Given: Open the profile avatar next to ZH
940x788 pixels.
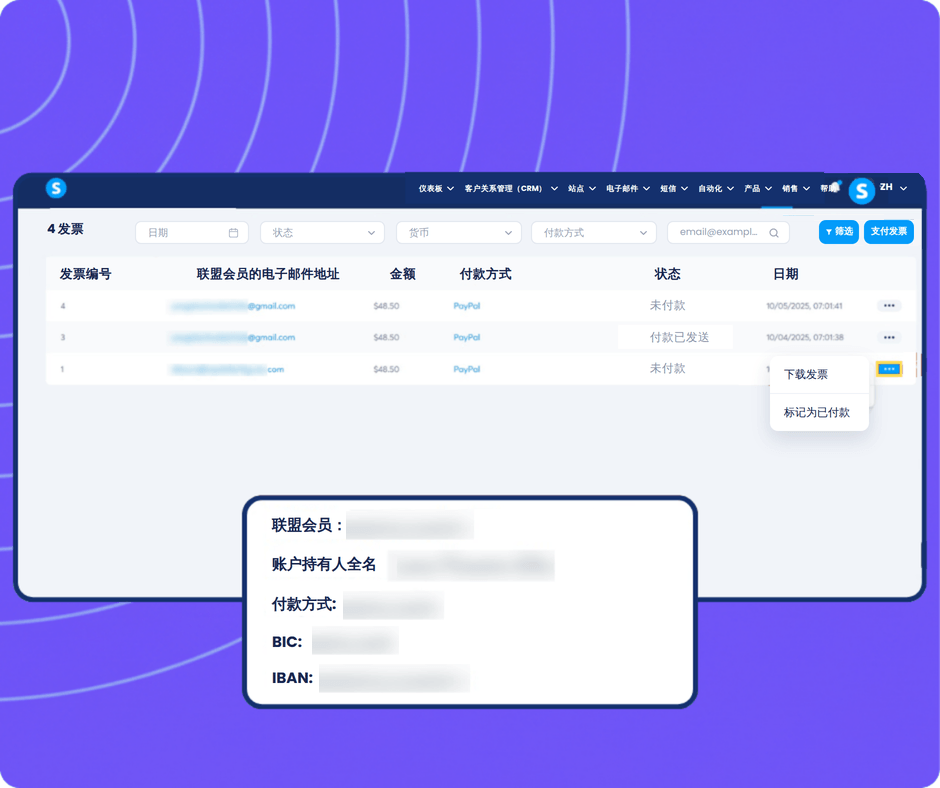Looking at the screenshot, I should coord(861,191).
